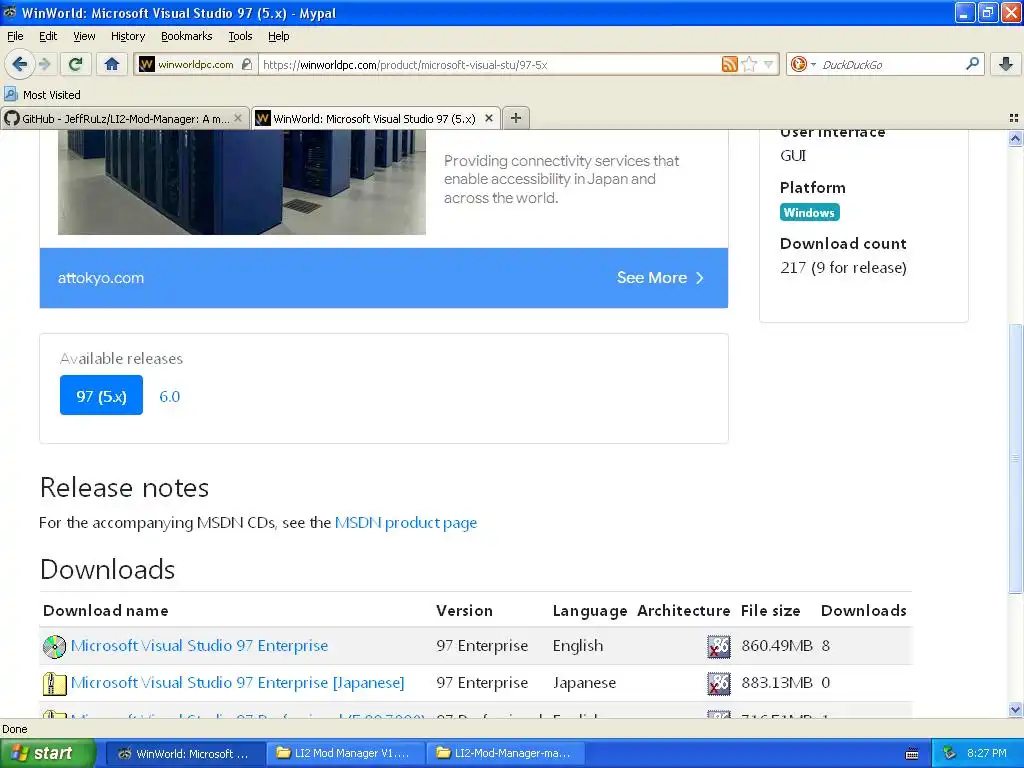Open the Downloads arrow toolbar icon

(1006, 64)
